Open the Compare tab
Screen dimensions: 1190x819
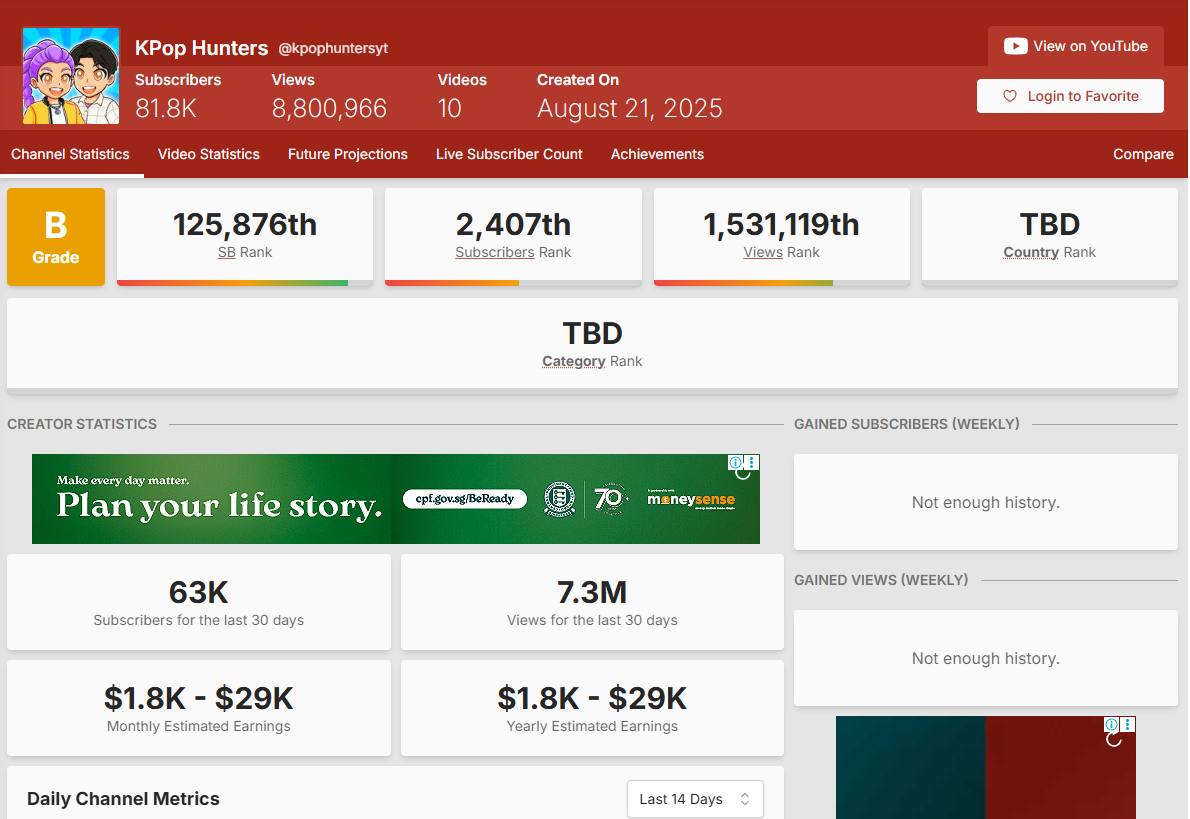point(1143,154)
